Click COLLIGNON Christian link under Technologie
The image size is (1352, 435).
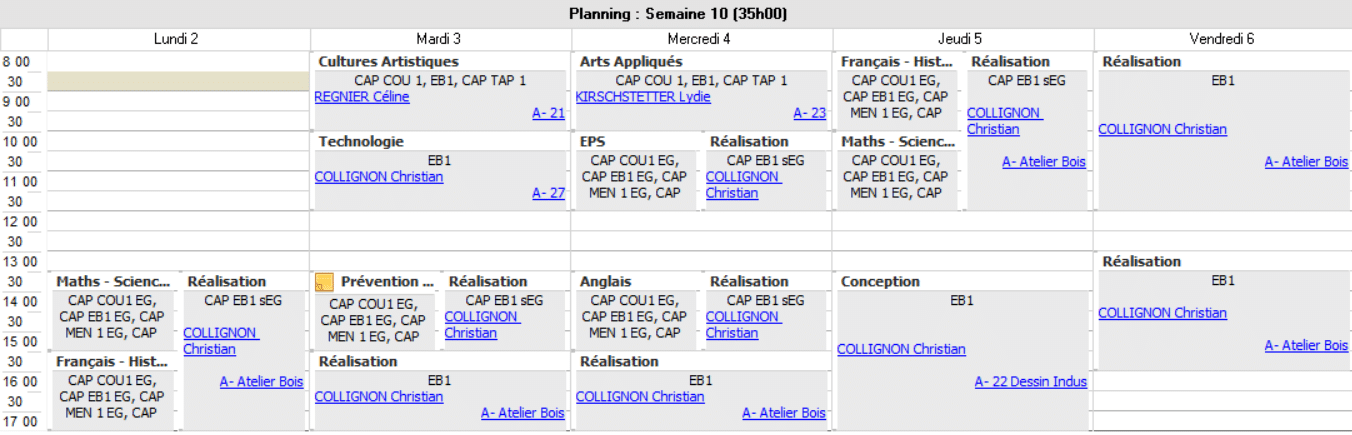tap(379, 177)
